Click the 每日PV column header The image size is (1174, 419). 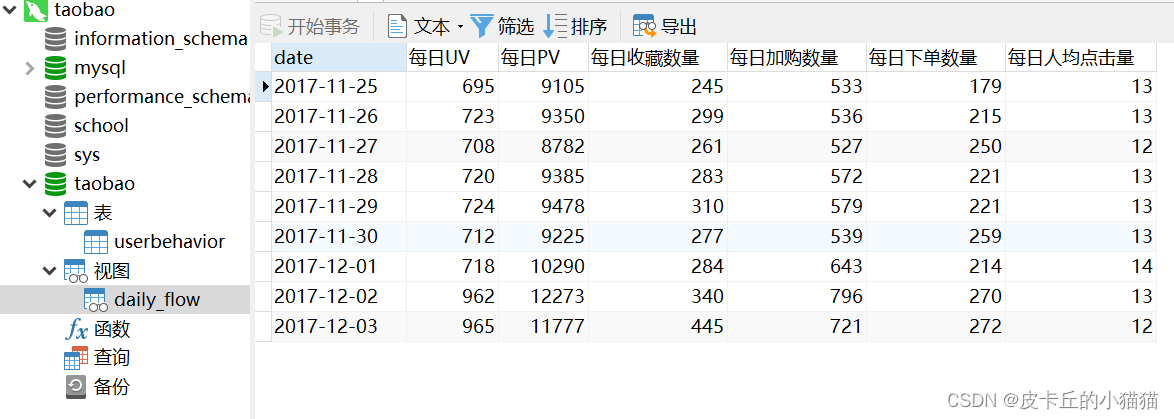click(x=544, y=57)
